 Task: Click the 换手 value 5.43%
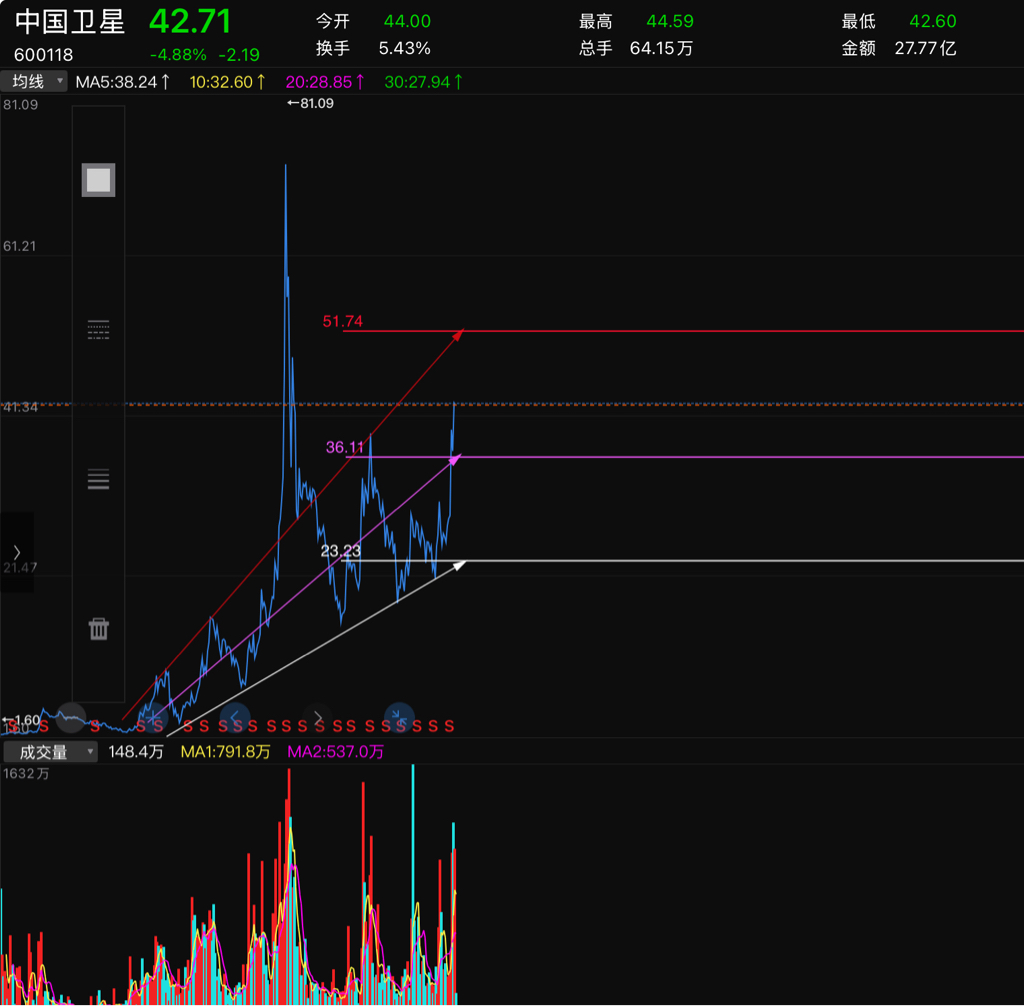pos(405,48)
